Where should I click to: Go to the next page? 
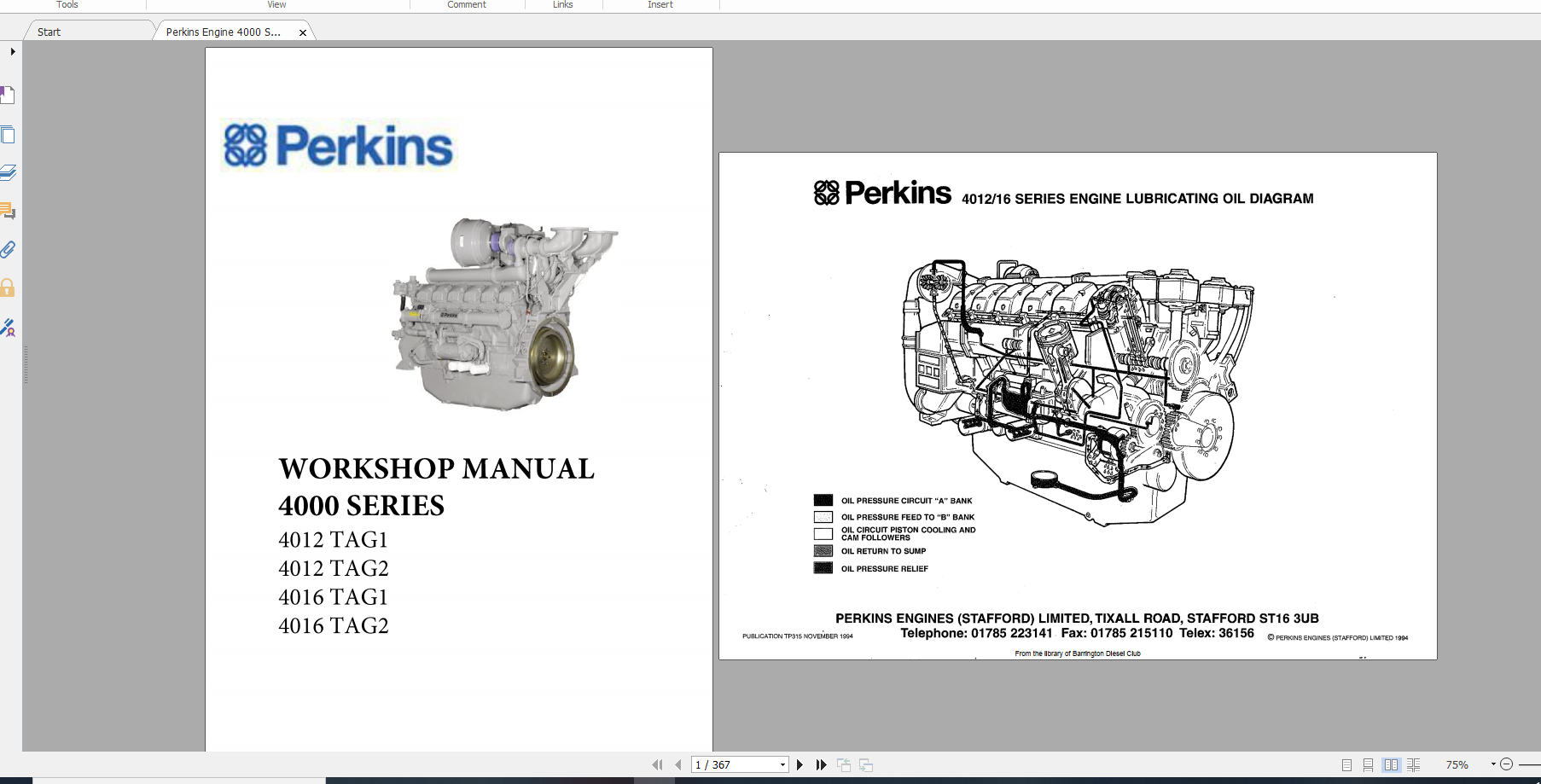click(x=800, y=764)
